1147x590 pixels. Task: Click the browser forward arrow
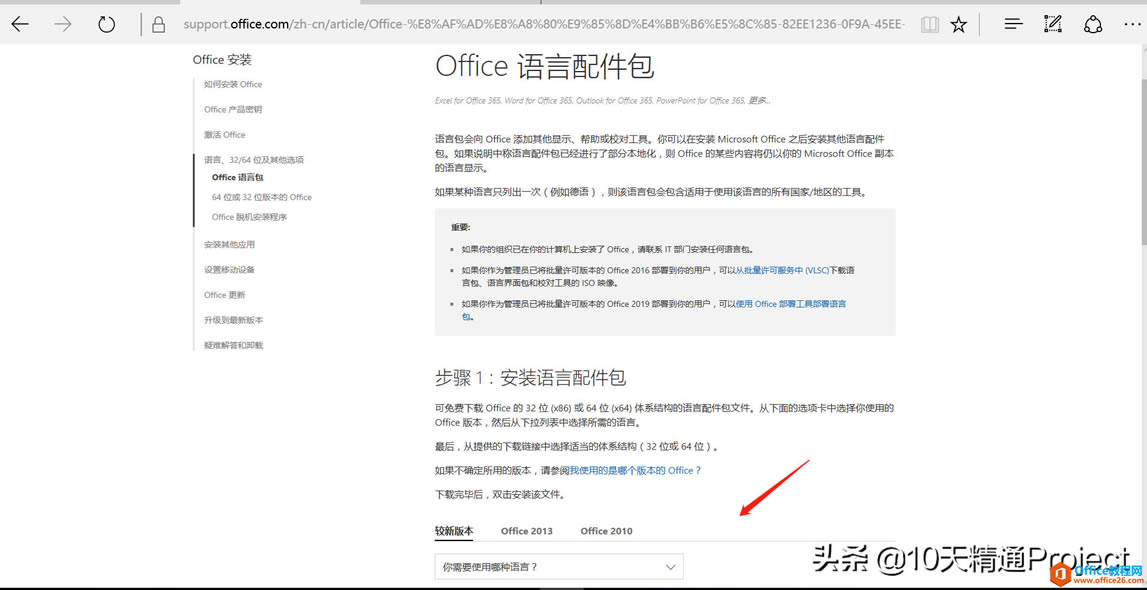click(63, 25)
